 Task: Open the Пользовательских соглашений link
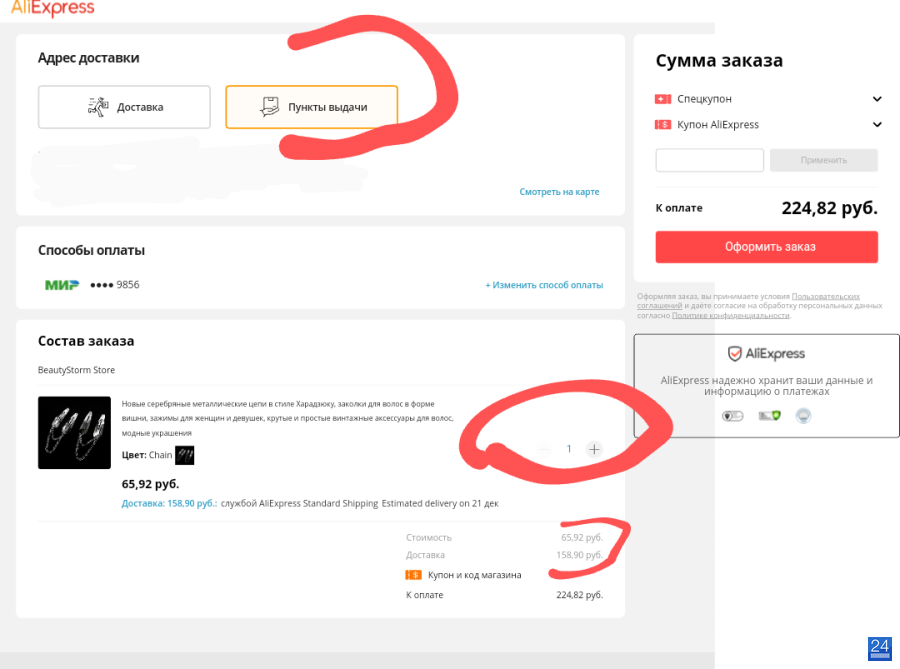[749, 301]
